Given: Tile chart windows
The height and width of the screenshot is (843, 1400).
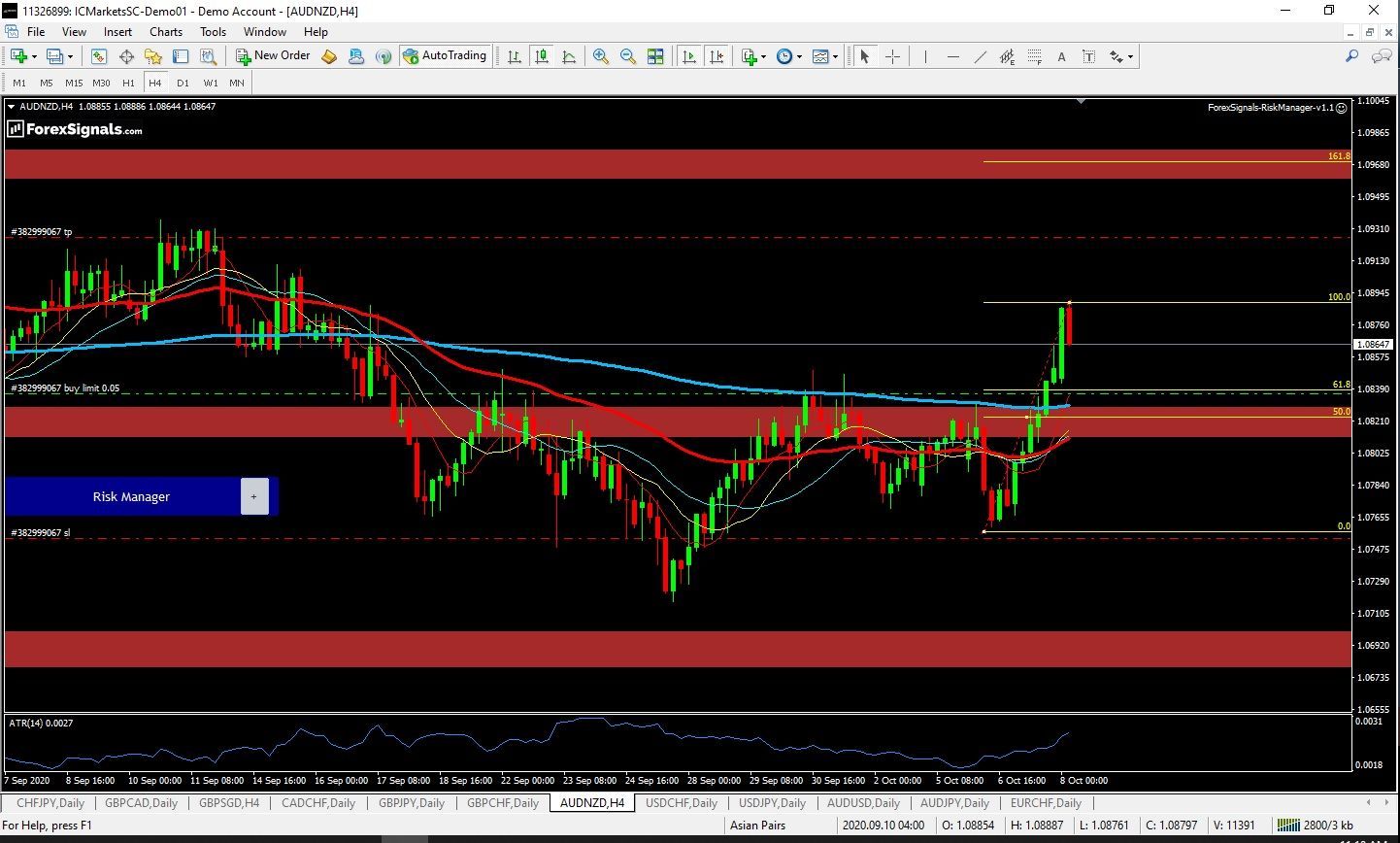Looking at the screenshot, I should [x=655, y=56].
